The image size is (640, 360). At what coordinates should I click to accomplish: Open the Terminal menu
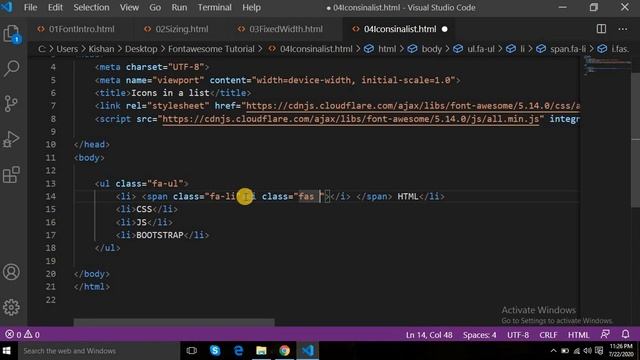click(x=214, y=7)
